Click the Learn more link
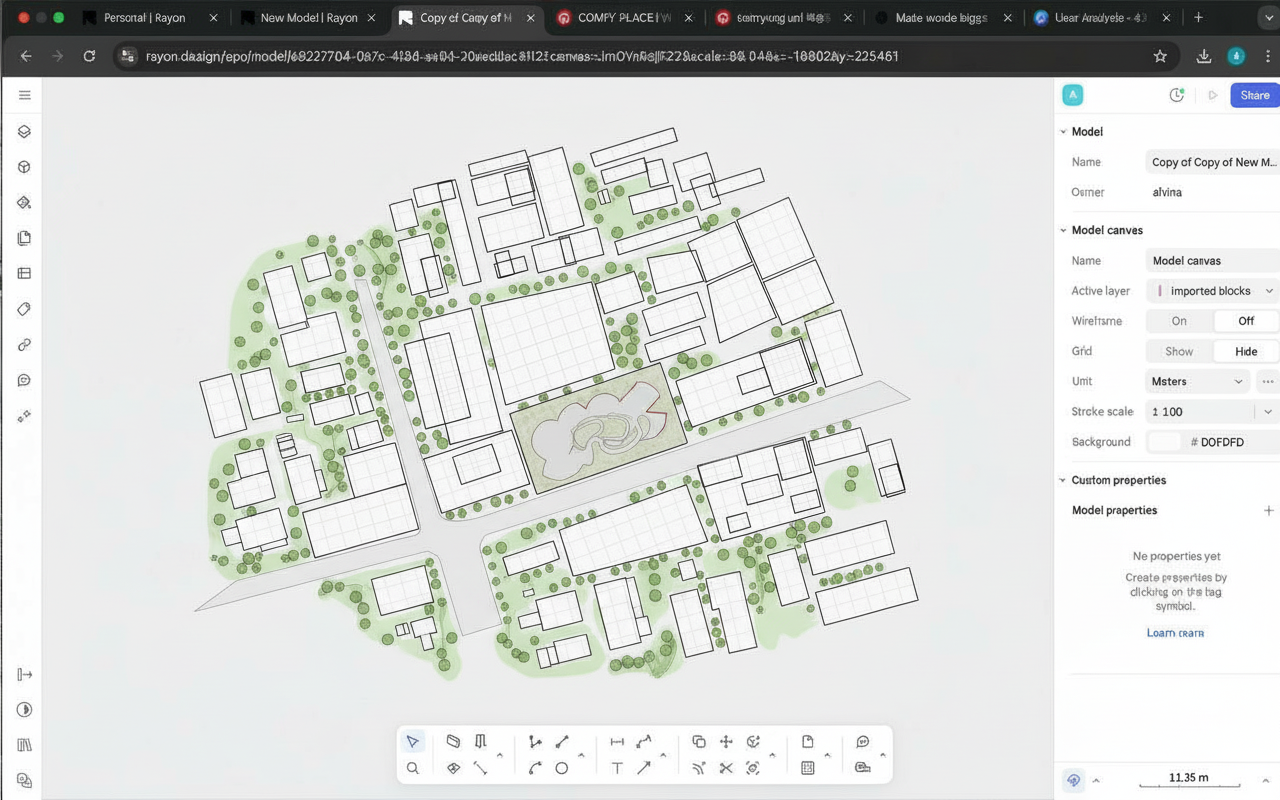This screenshot has height=800, width=1280. (x=1175, y=633)
